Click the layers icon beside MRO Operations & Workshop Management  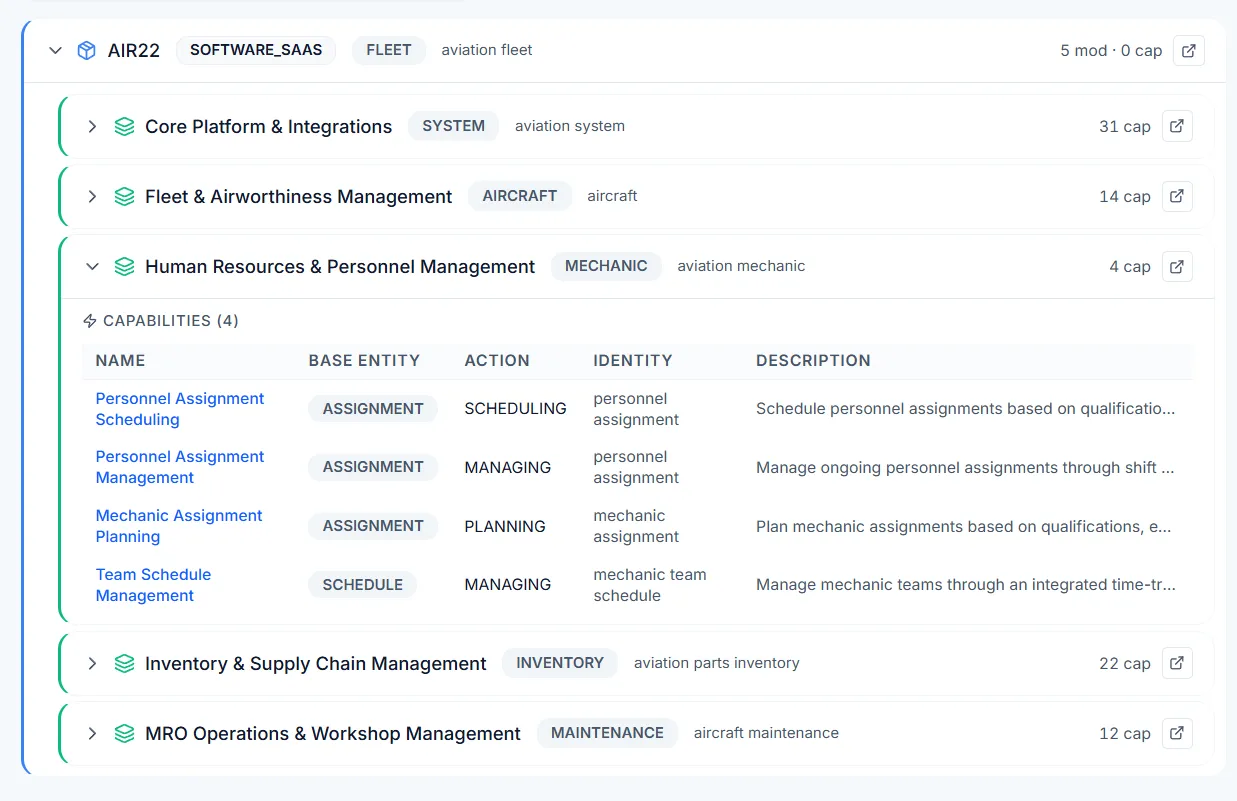click(124, 733)
